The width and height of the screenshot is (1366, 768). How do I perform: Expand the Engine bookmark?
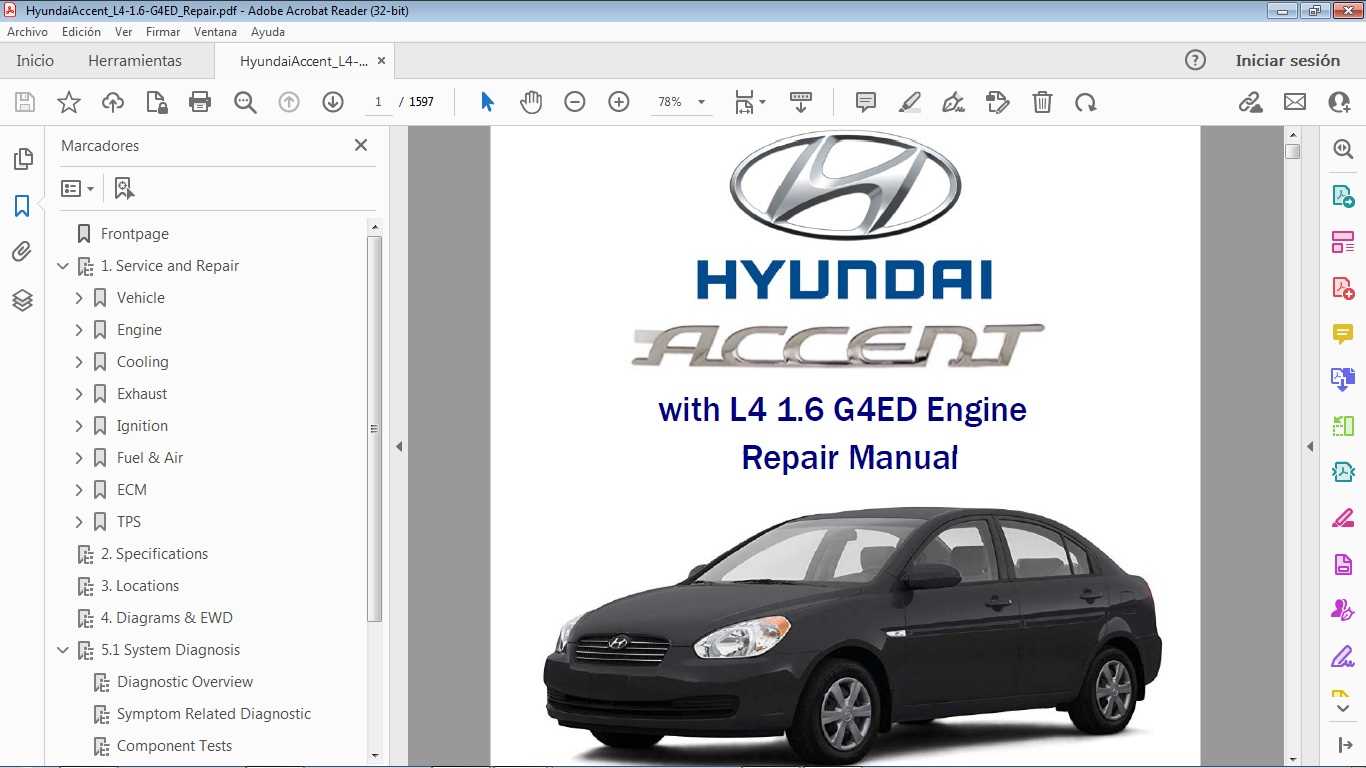79,330
